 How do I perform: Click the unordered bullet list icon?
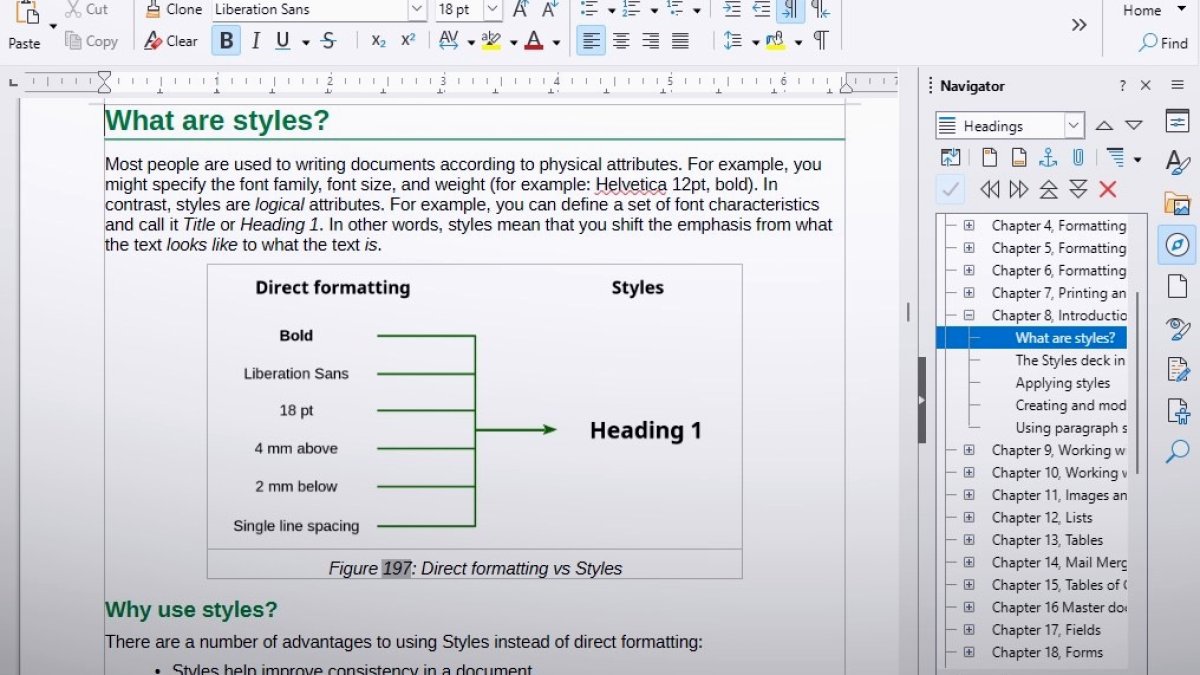click(589, 10)
